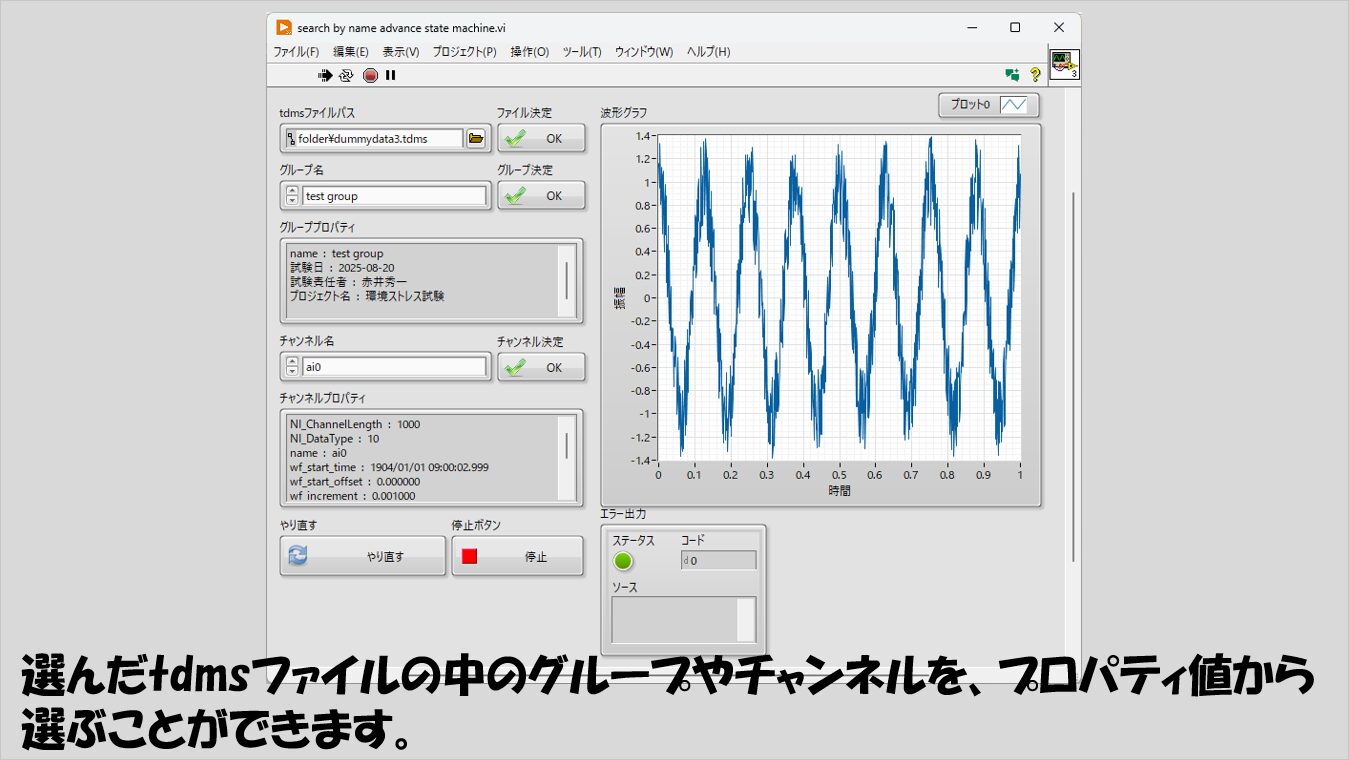The height and width of the screenshot is (760, 1349).
Task: Open the チャンネル名 selector arrows
Action: pyautogui.click(x=292, y=367)
